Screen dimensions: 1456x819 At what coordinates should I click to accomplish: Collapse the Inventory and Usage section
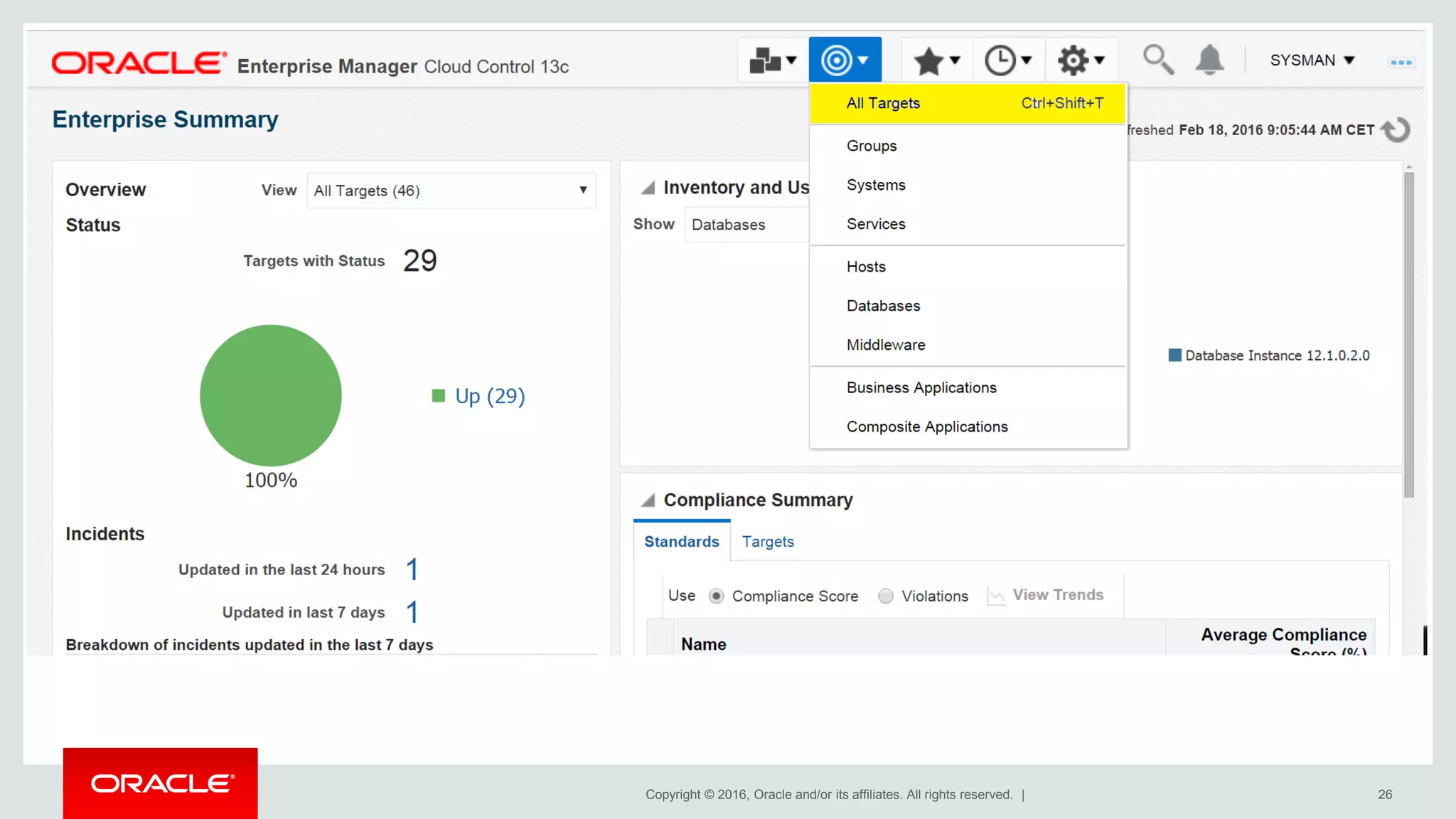(x=648, y=188)
